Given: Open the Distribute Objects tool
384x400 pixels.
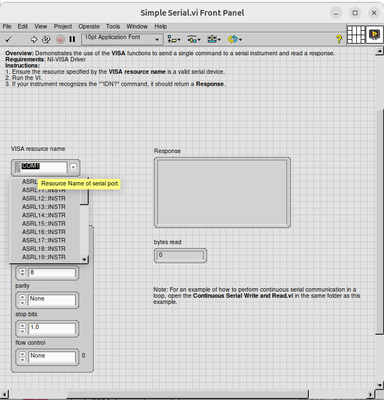Looking at the screenshot, I should point(194,39).
